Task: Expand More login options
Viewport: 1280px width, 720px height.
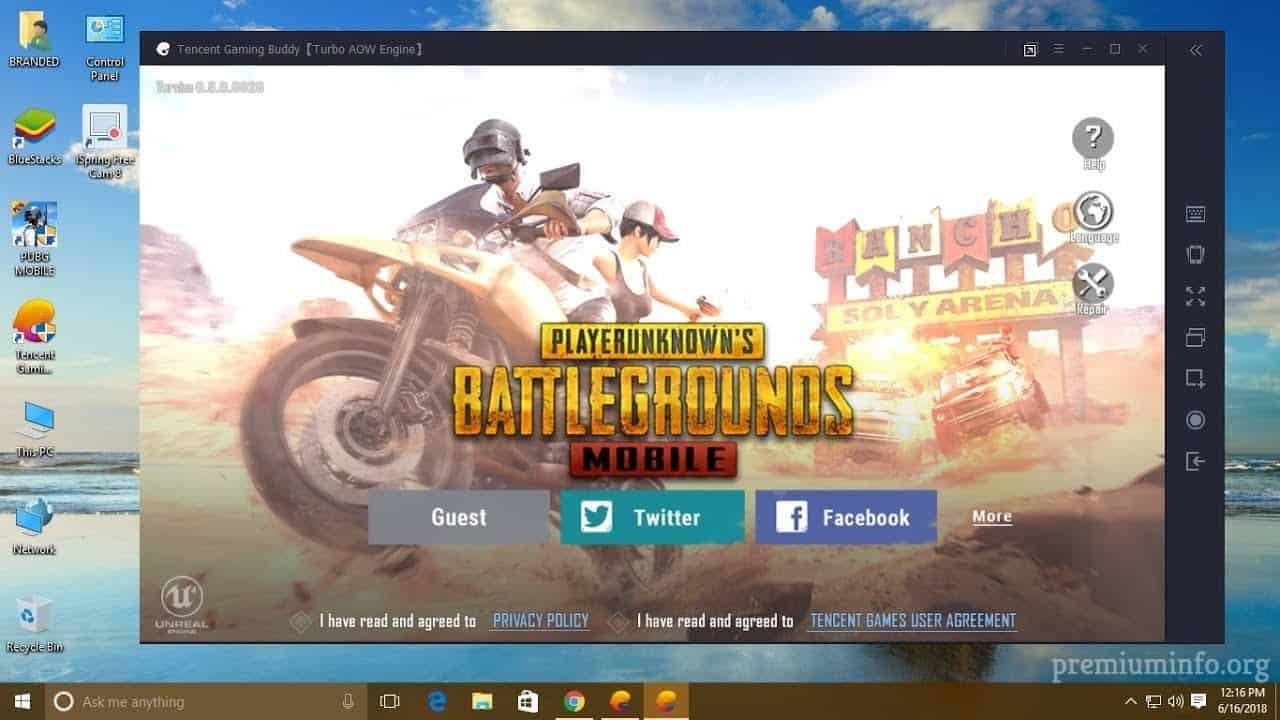Action: pyautogui.click(x=992, y=517)
